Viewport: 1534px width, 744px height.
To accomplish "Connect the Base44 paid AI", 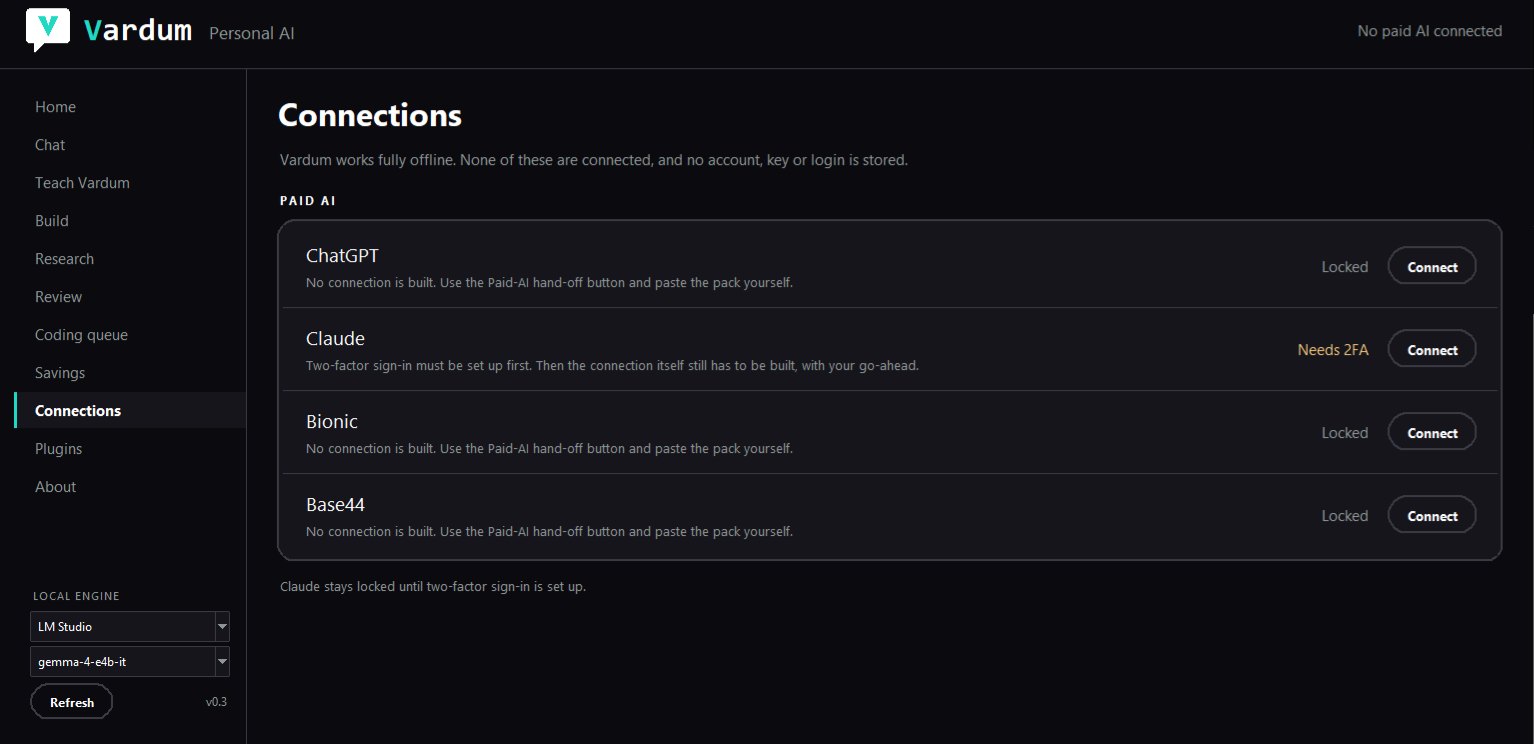I will (1432, 516).
